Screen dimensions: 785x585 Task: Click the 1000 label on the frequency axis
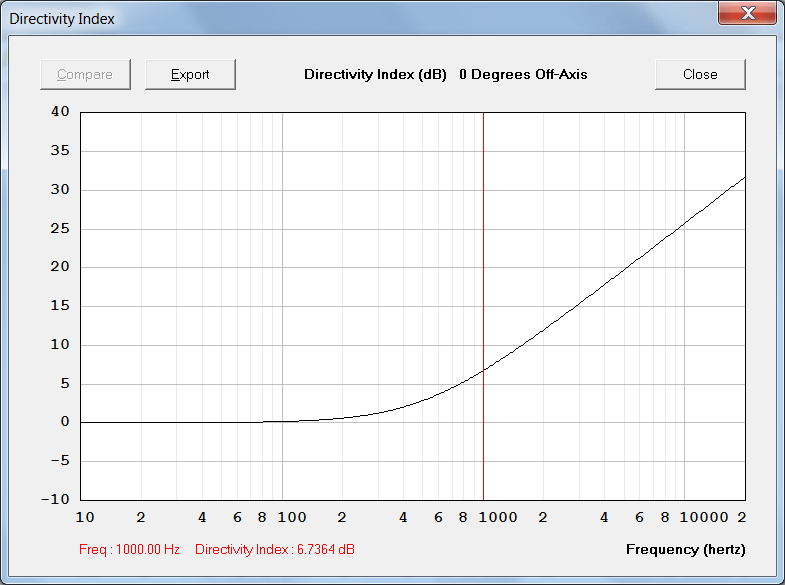coord(498,517)
